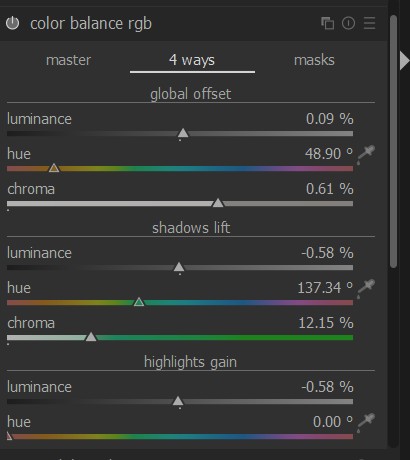The height and width of the screenshot is (460, 410).
Task: Open multiple instances icon of color balance rgb
Action: pyautogui.click(x=327, y=23)
